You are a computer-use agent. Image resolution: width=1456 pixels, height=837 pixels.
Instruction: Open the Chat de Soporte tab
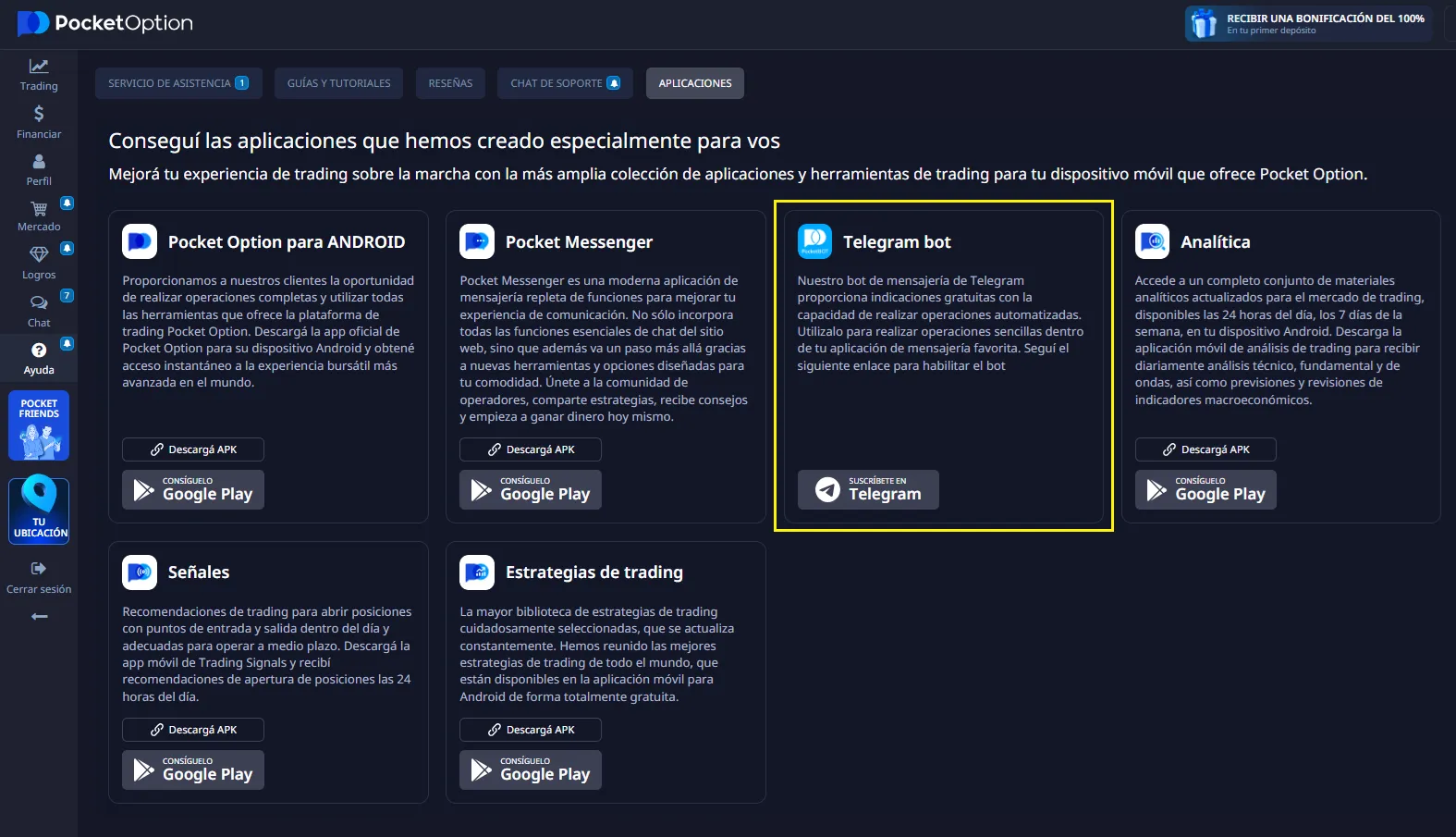point(565,83)
